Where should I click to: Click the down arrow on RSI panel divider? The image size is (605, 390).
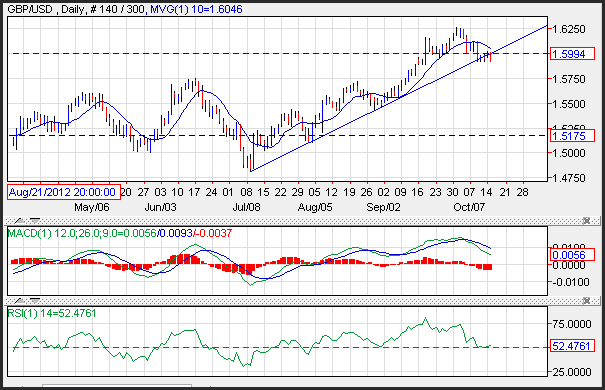[x=34, y=301]
